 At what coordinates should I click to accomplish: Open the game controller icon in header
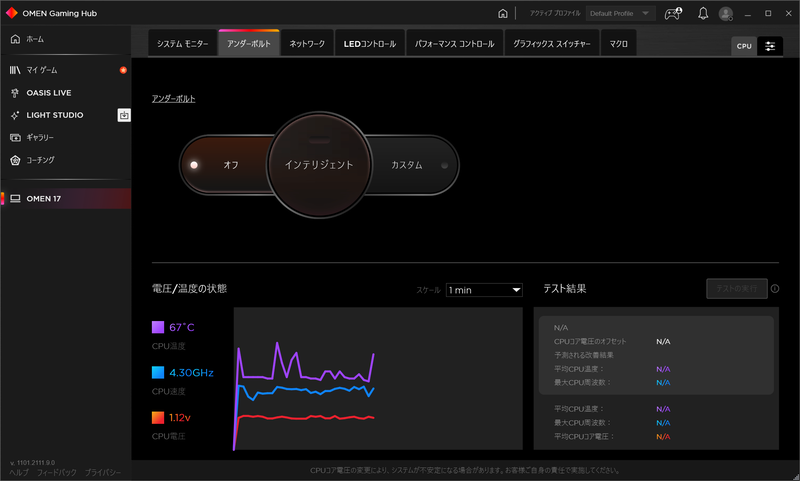(673, 13)
